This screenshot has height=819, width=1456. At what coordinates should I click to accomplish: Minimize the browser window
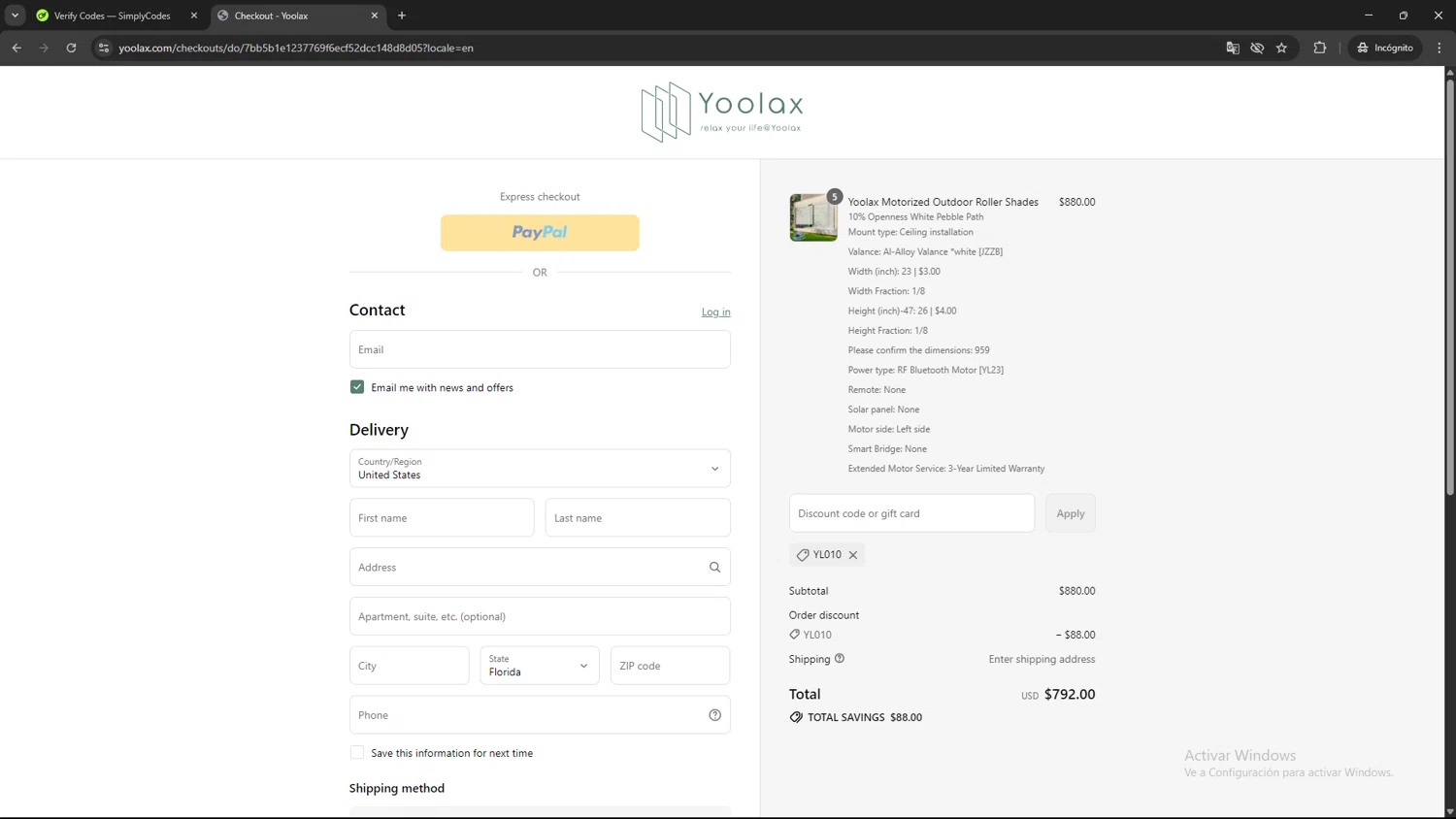pos(1369,16)
